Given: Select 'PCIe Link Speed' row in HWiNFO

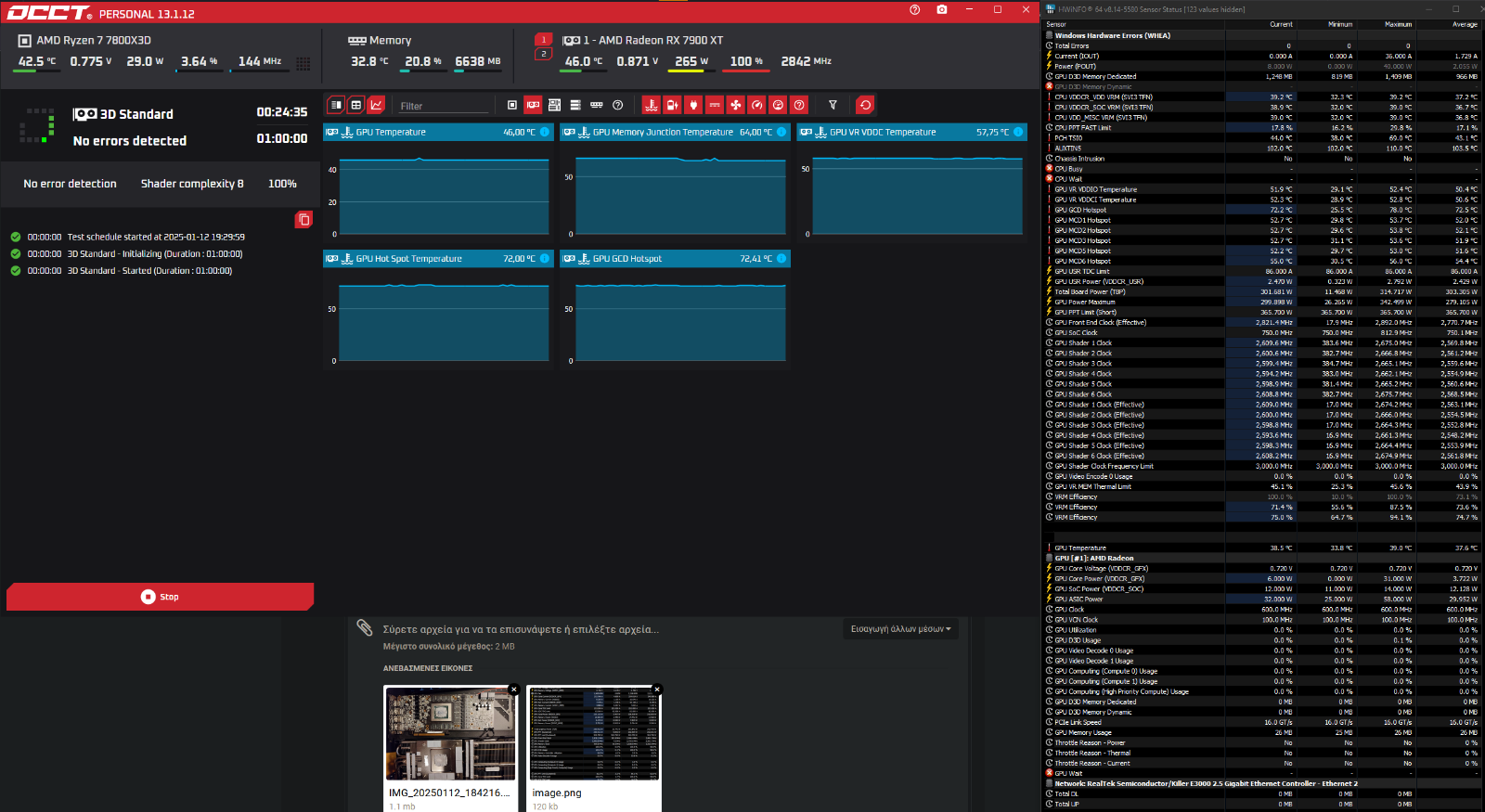Looking at the screenshot, I should point(1263,722).
